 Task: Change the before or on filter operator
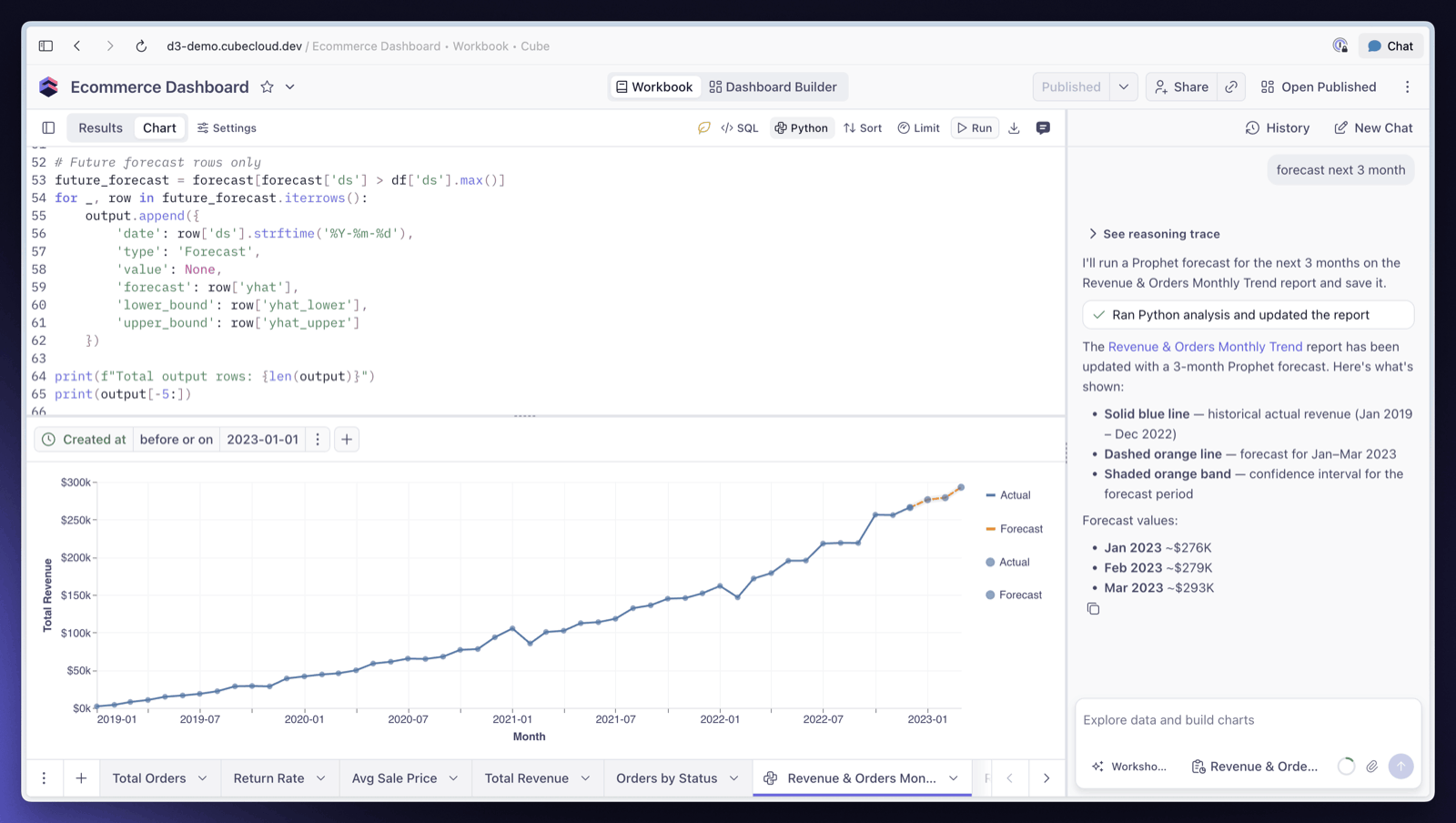[x=177, y=439]
